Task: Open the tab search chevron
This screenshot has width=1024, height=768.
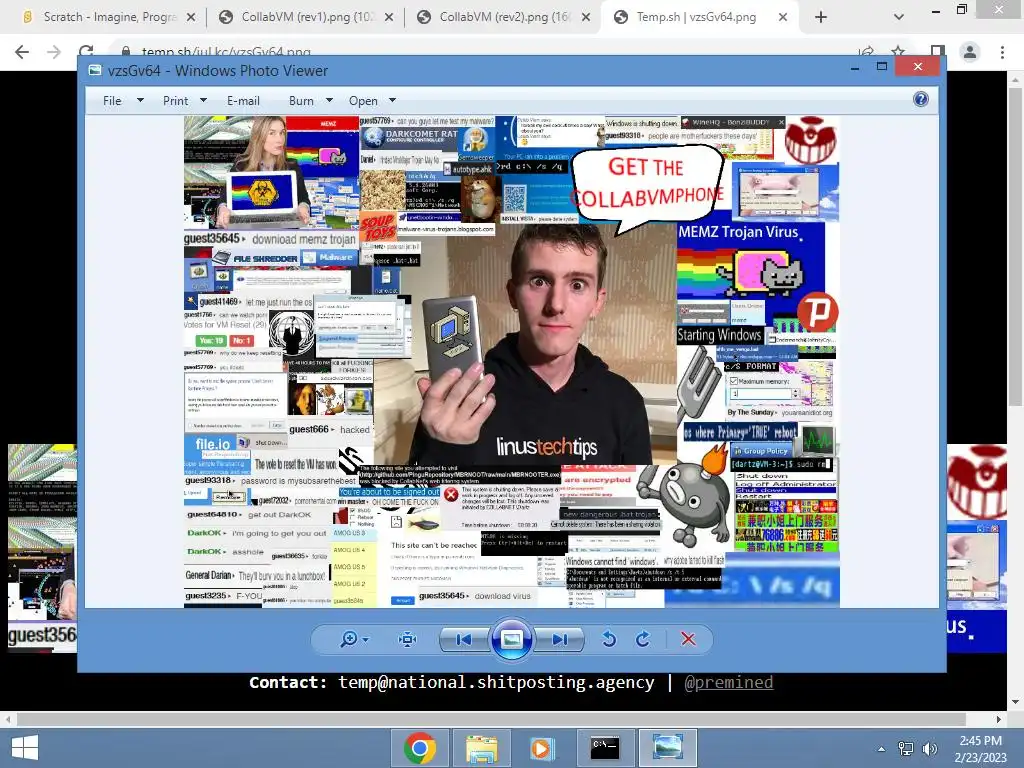Action: coord(899,18)
